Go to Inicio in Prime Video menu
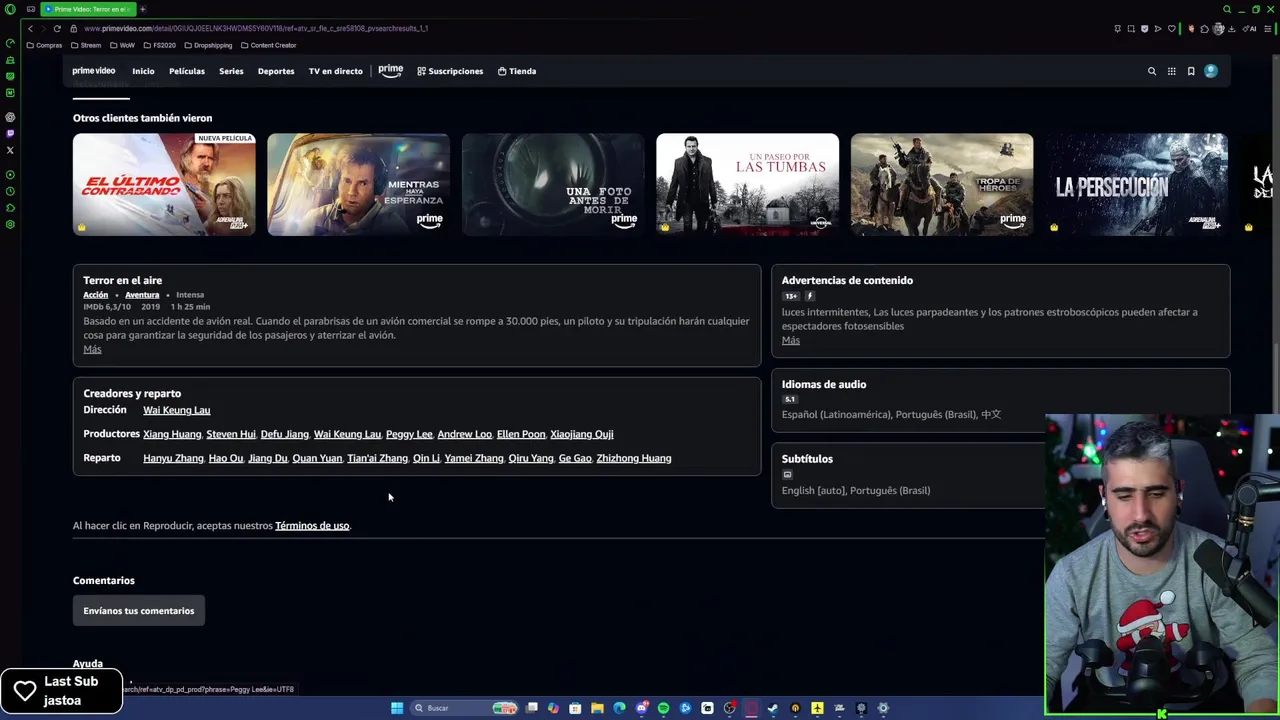Viewport: 1280px width, 720px height. (143, 71)
